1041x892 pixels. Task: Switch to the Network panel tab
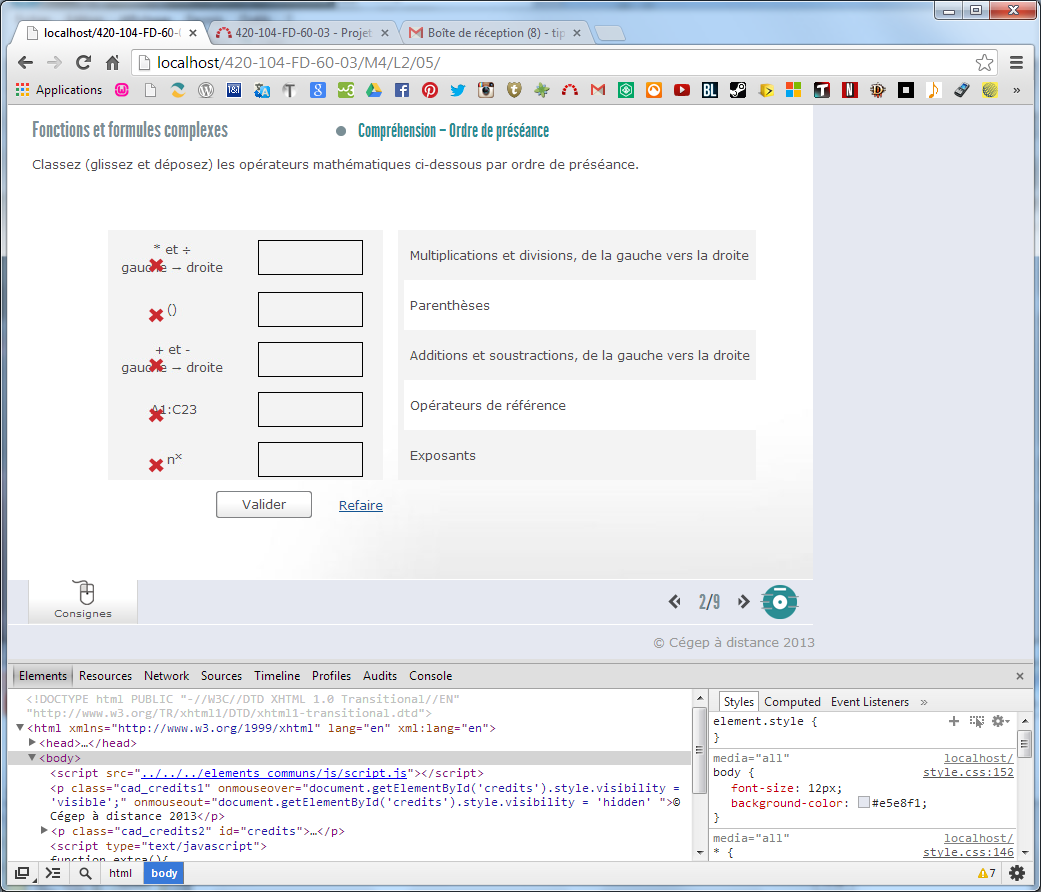coord(166,676)
